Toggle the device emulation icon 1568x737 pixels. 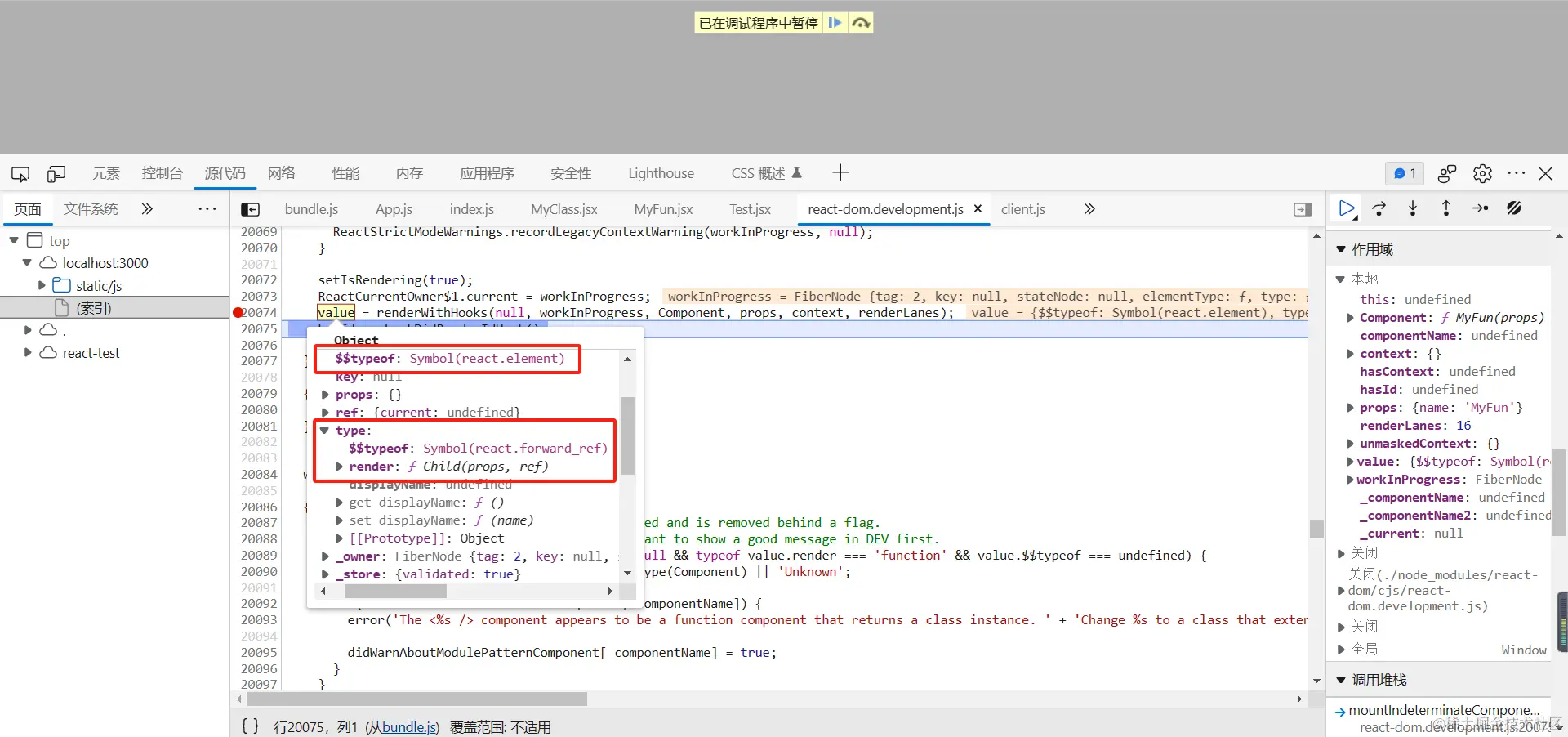coord(56,173)
